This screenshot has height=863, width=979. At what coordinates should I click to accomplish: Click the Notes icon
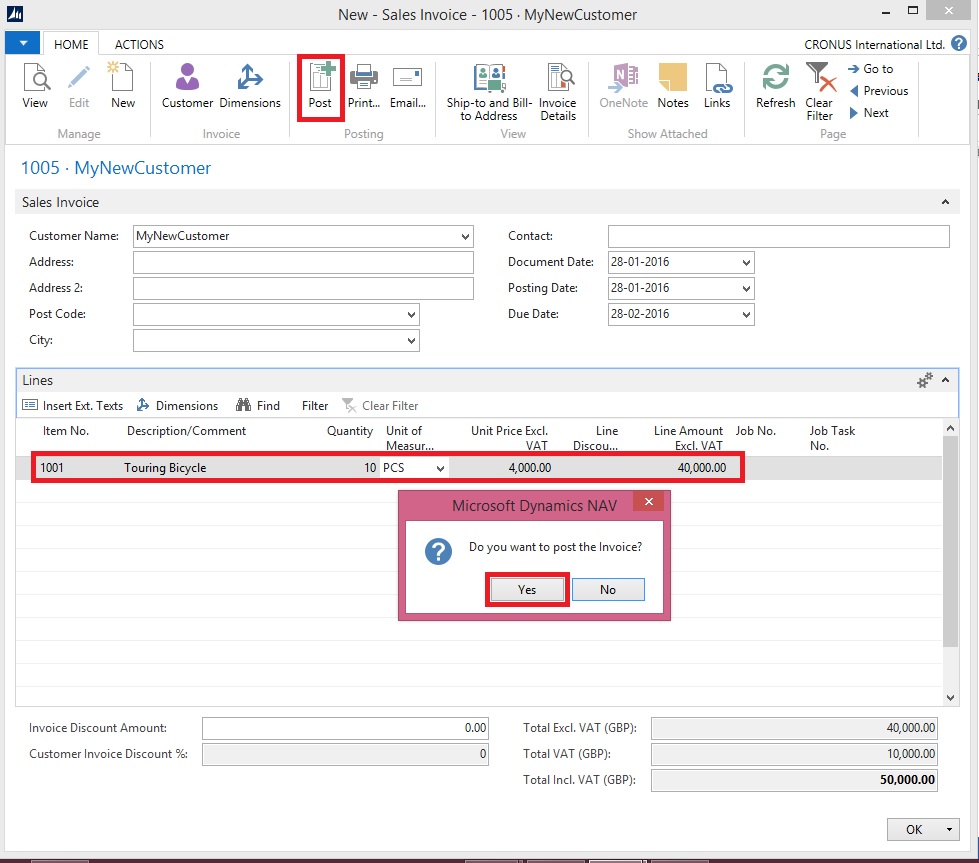click(x=672, y=87)
